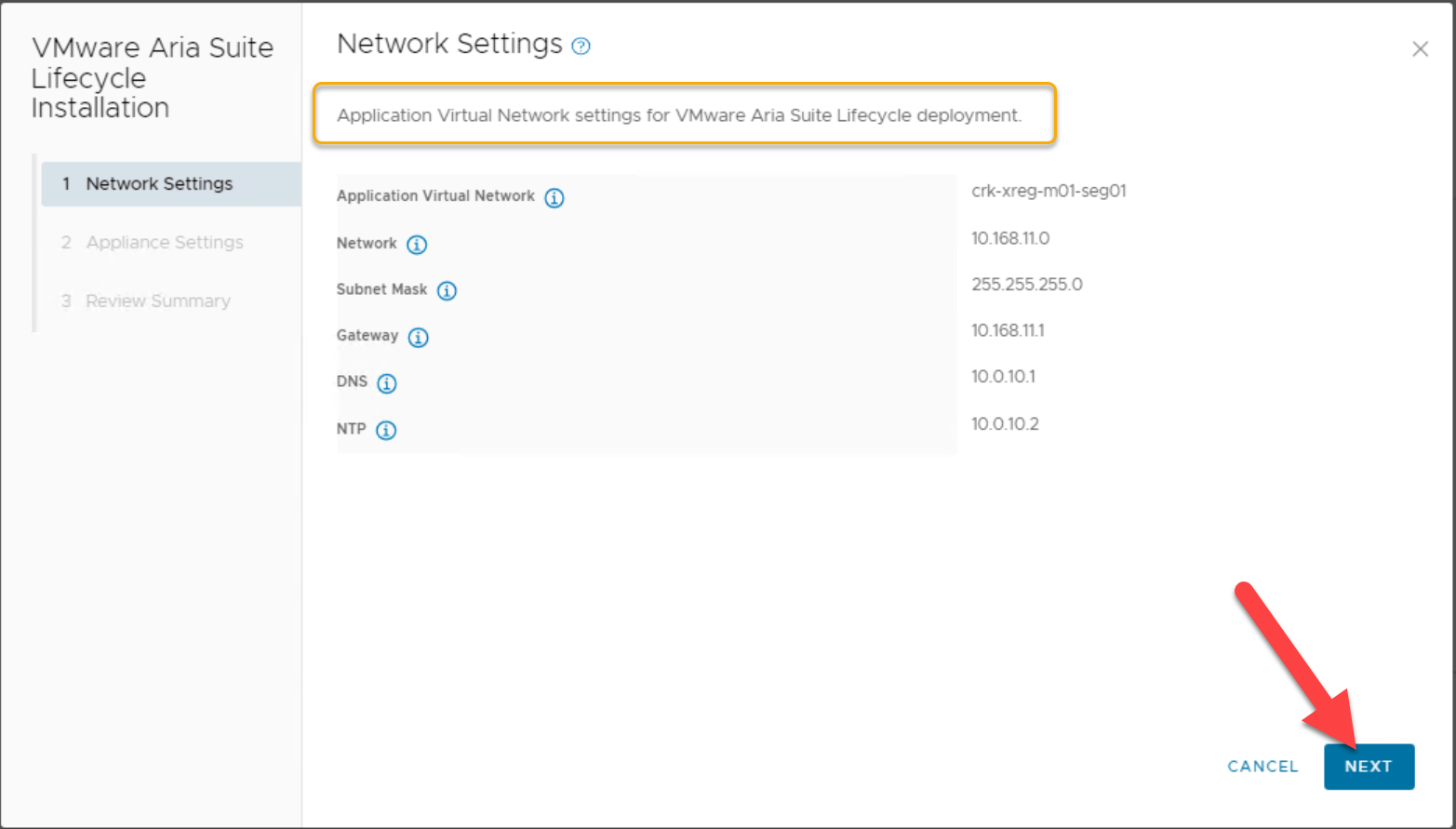Click info icon next to DNS
This screenshot has height=829, width=1456.
coord(387,383)
